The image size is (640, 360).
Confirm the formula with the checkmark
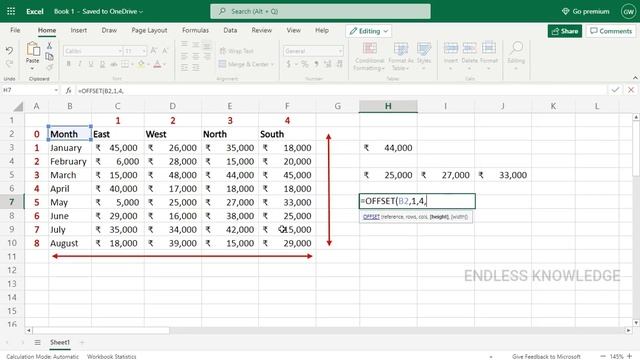[615, 90]
